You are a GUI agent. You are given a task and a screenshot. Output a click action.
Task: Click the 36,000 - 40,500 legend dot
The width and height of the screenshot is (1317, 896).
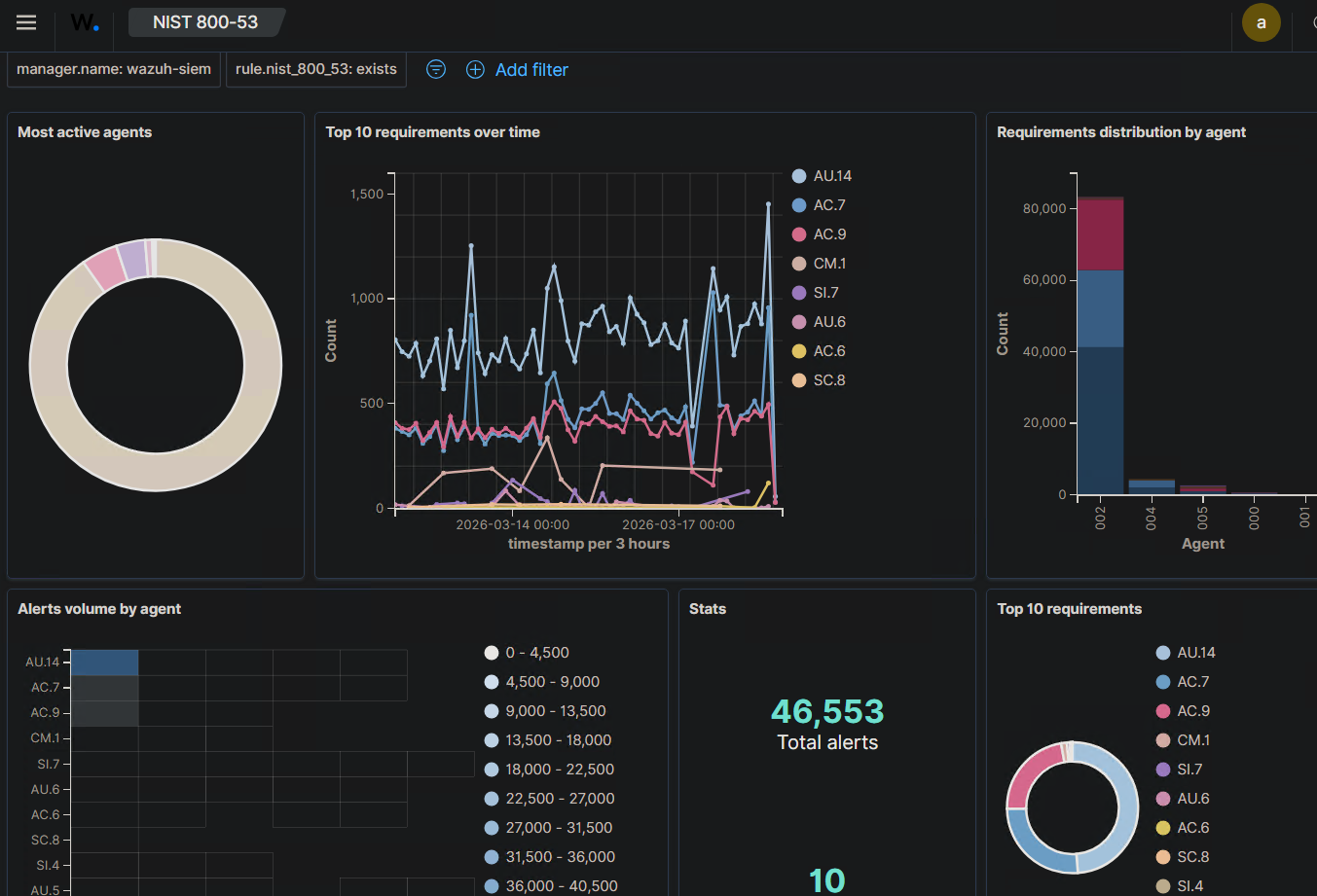492,886
